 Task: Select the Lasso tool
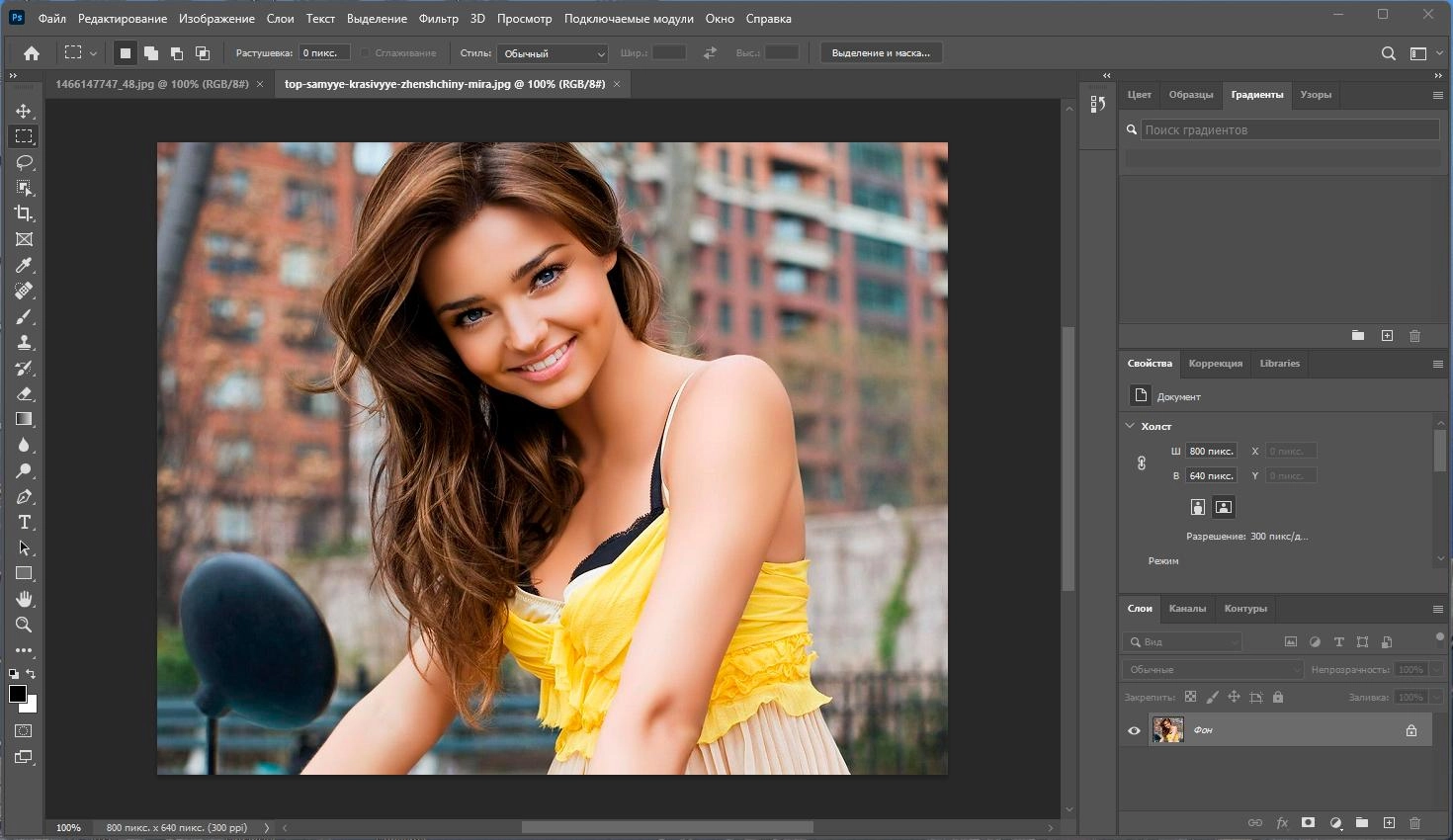click(x=24, y=162)
